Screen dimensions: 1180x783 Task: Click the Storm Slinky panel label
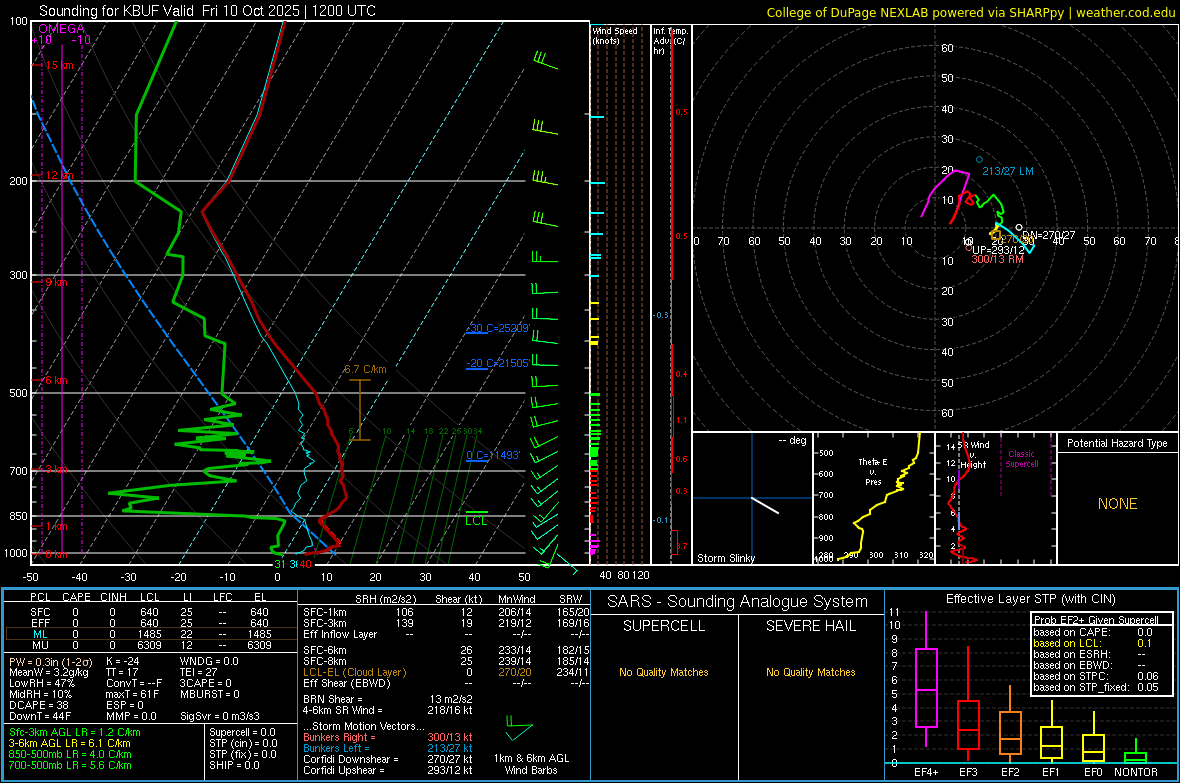click(725, 558)
